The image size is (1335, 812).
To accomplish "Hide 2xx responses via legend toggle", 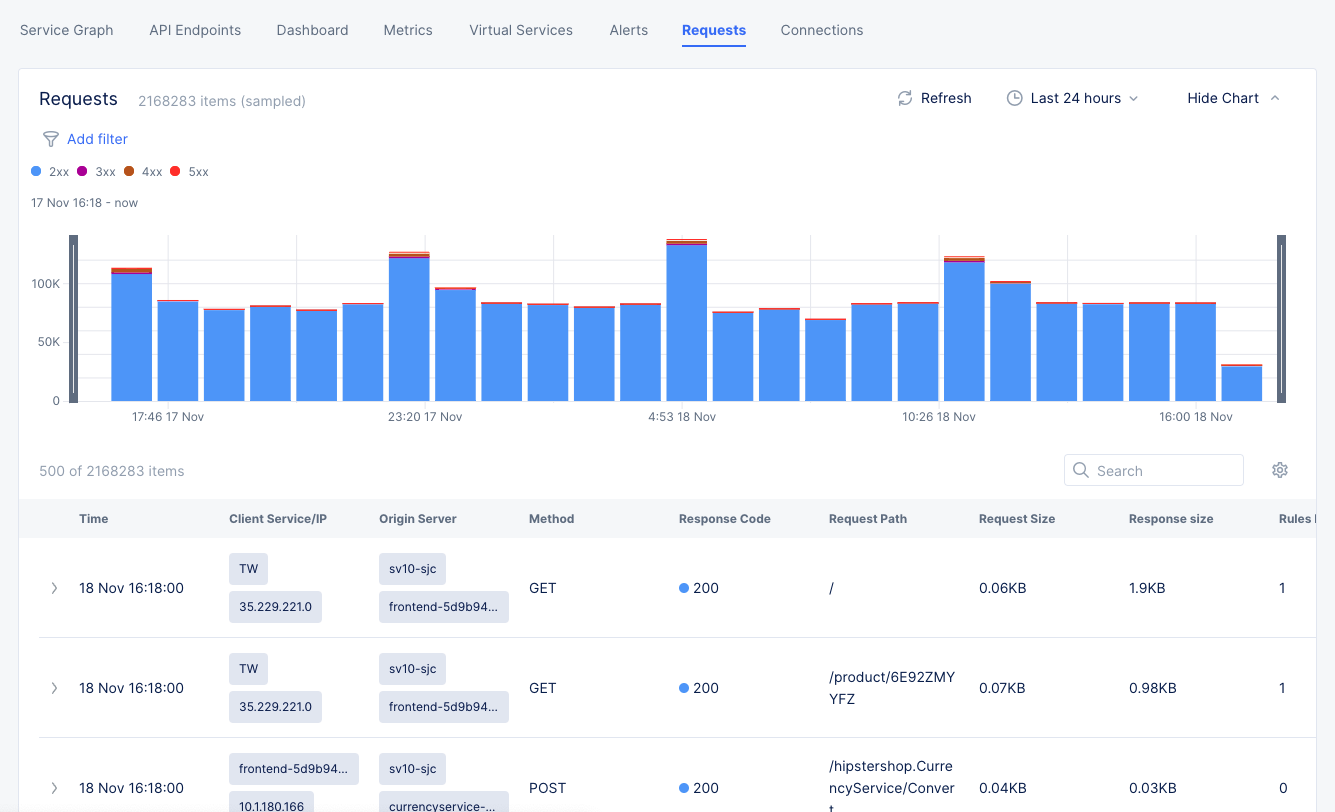I will 35,171.
